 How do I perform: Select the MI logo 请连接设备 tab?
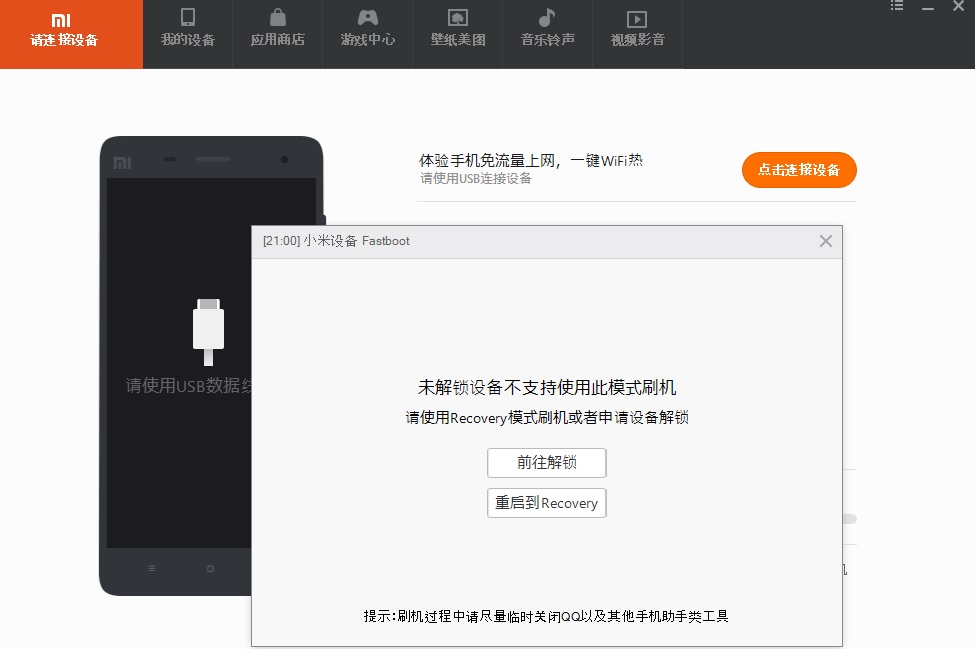[64, 30]
